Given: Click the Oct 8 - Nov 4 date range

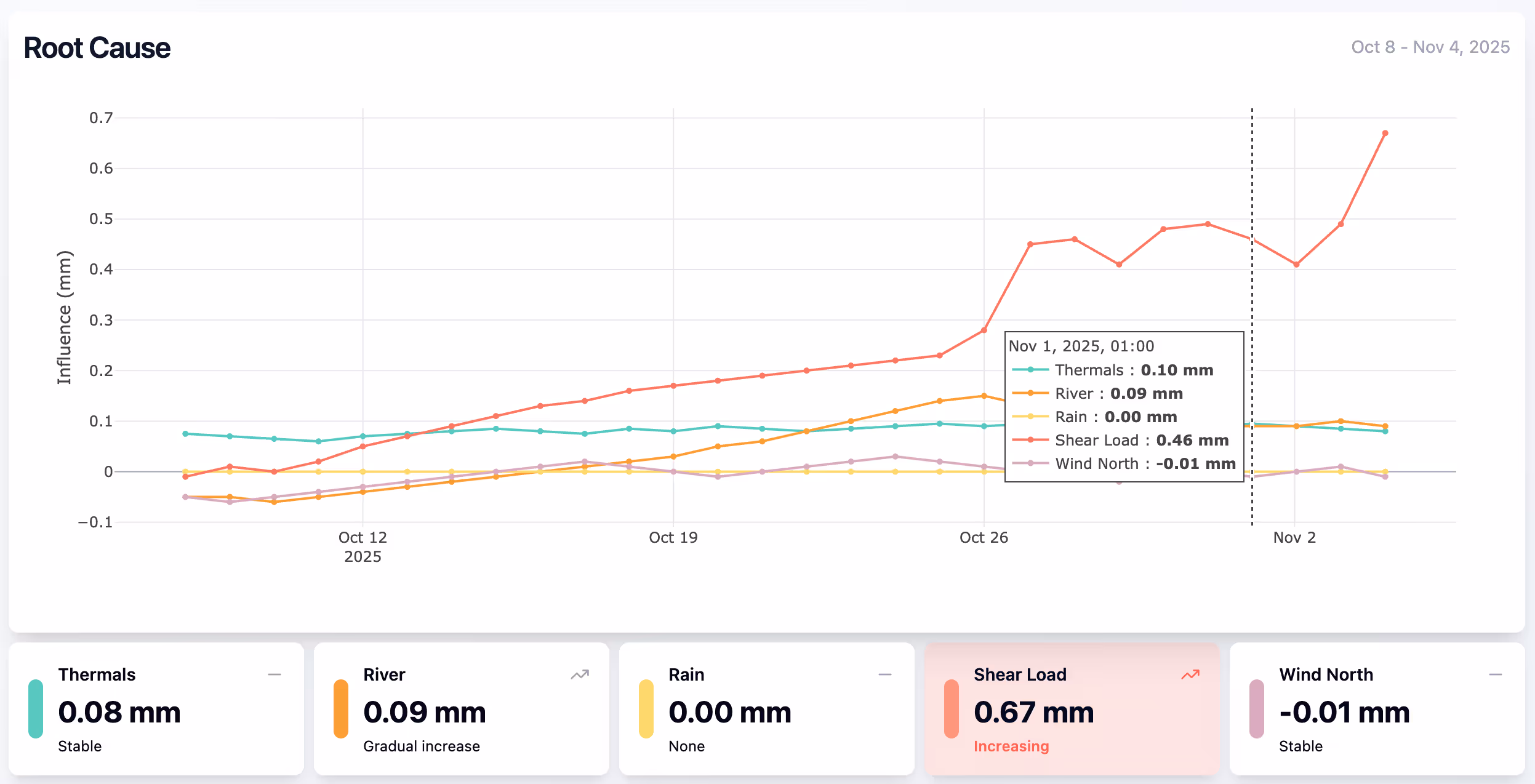Looking at the screenshot, I should point(1430,47).
